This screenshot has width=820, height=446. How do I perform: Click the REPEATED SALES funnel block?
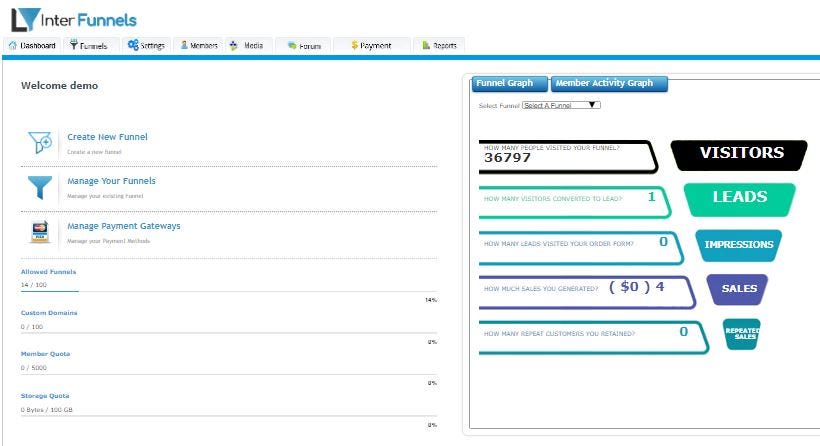click(x=742, y=334)
